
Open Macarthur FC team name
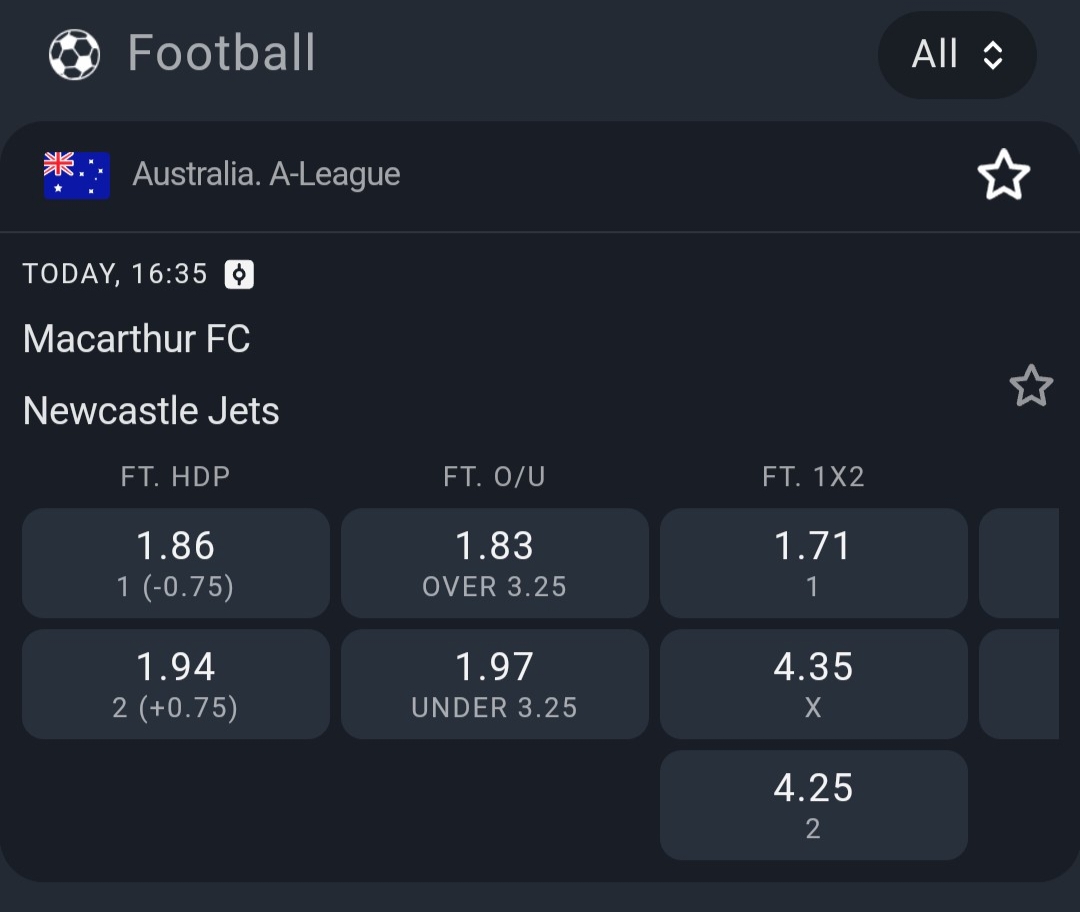click(137, 339)
